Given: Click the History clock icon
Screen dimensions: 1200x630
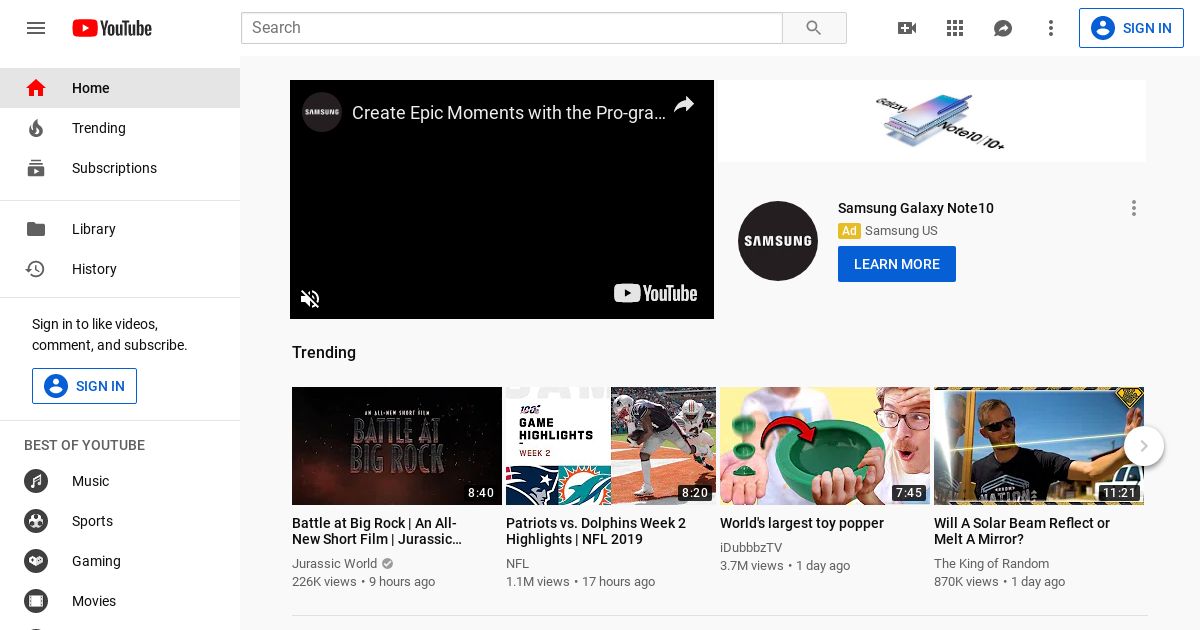Looking at the screenshot, I should (x=36, y=269).
